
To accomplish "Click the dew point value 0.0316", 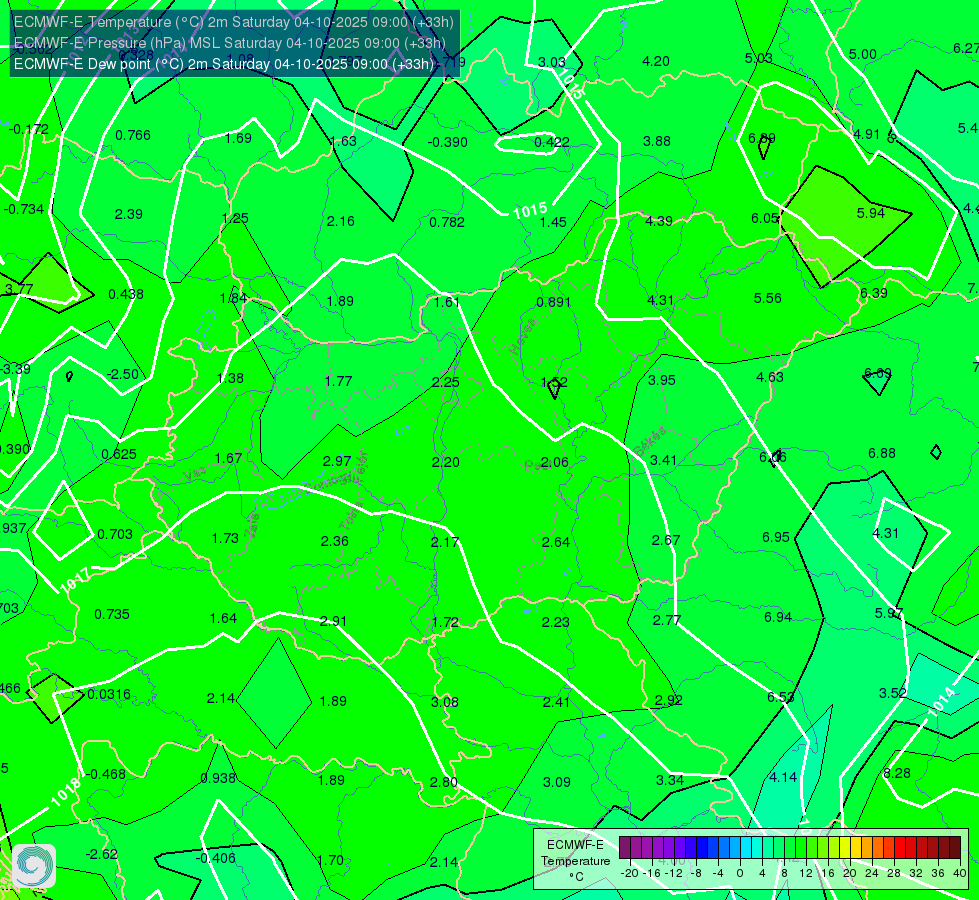I will point(109,694).
